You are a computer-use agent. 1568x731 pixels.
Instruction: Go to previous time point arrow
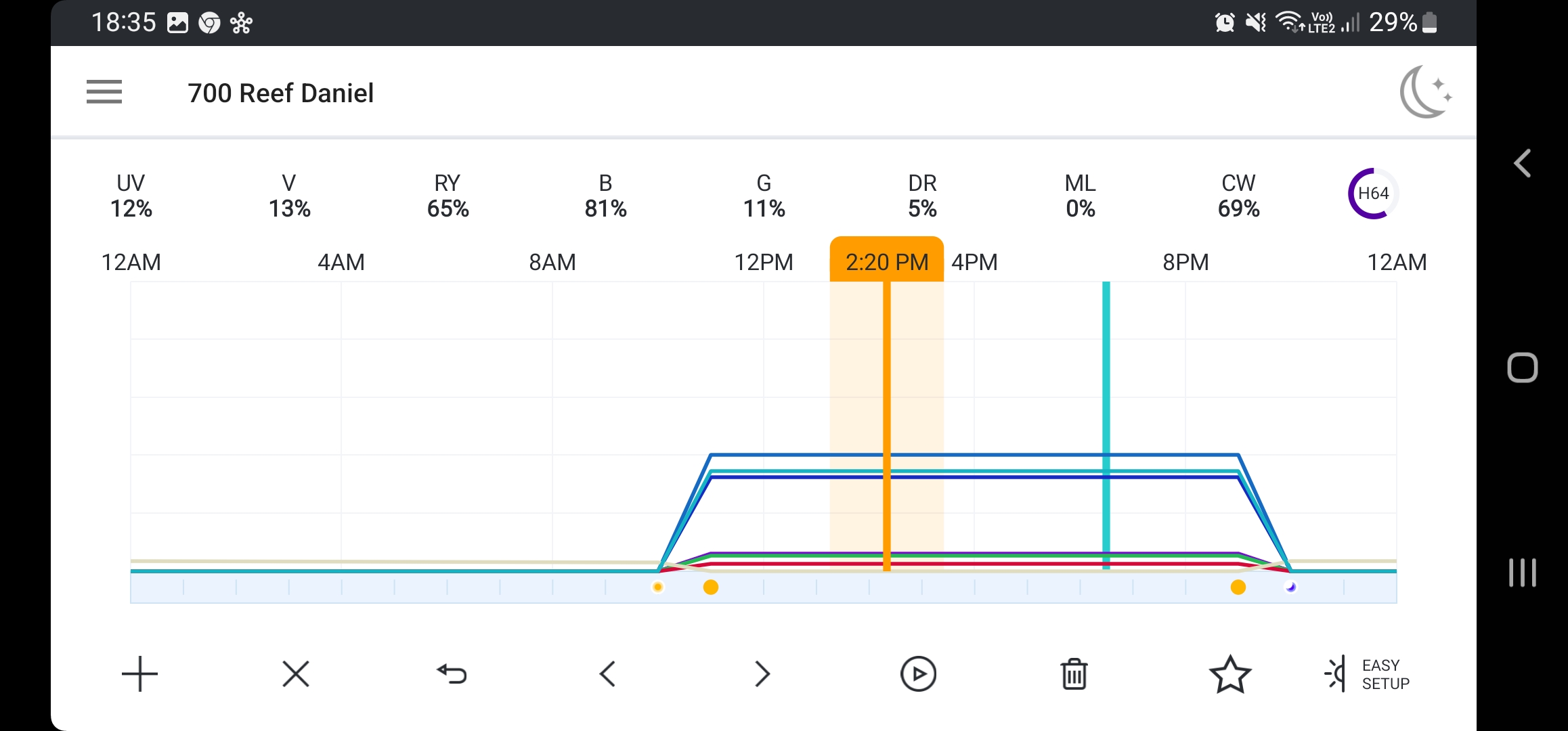[x=607, y=674]
